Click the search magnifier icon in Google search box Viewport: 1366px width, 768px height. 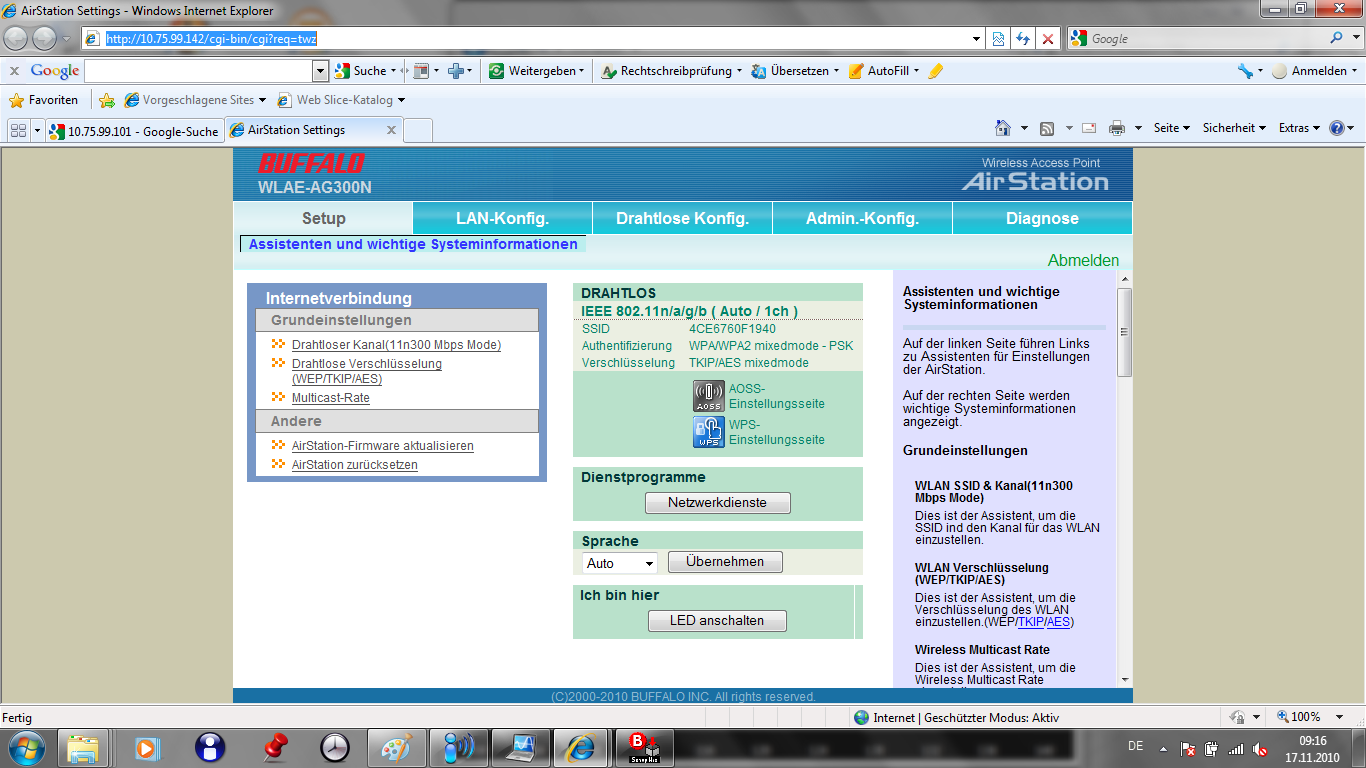(1338, 38)
